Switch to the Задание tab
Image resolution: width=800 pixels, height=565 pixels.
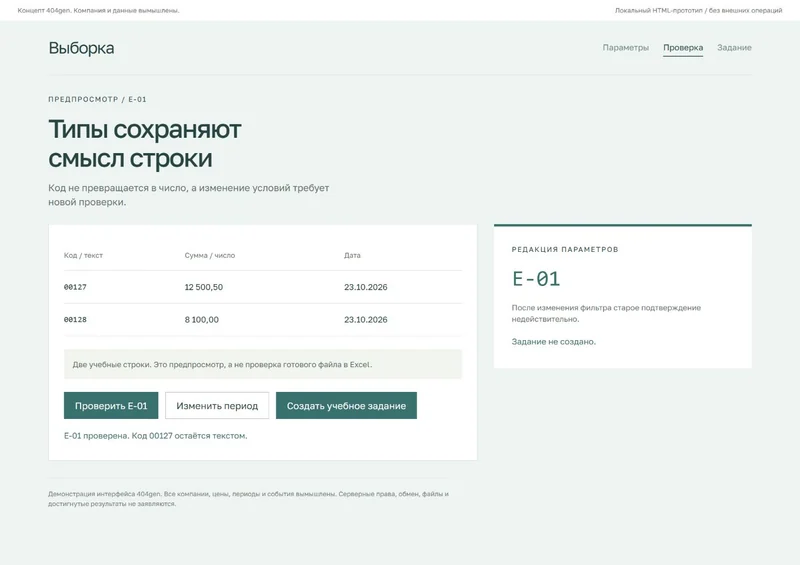(734, 47)
